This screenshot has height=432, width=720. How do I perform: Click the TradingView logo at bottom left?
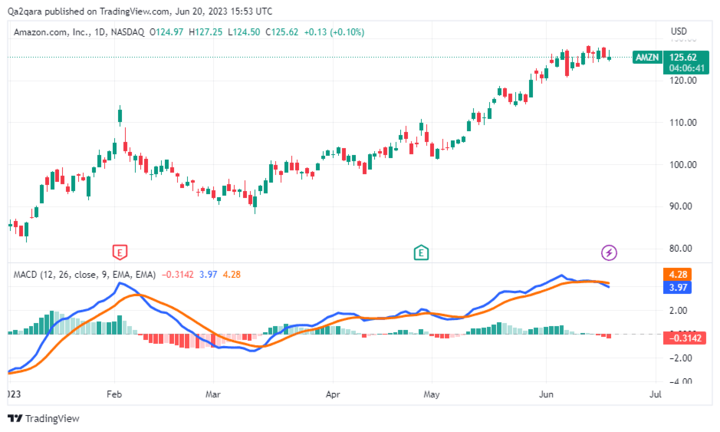tap(15, 418)
